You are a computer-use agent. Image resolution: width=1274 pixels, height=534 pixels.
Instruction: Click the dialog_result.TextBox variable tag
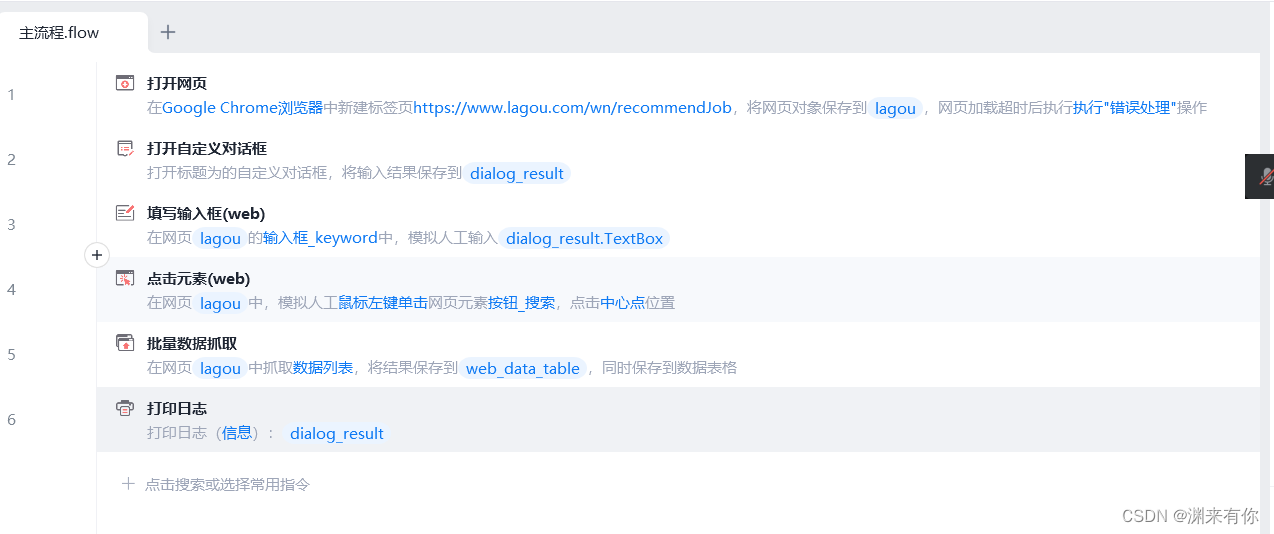coord(585,238)
